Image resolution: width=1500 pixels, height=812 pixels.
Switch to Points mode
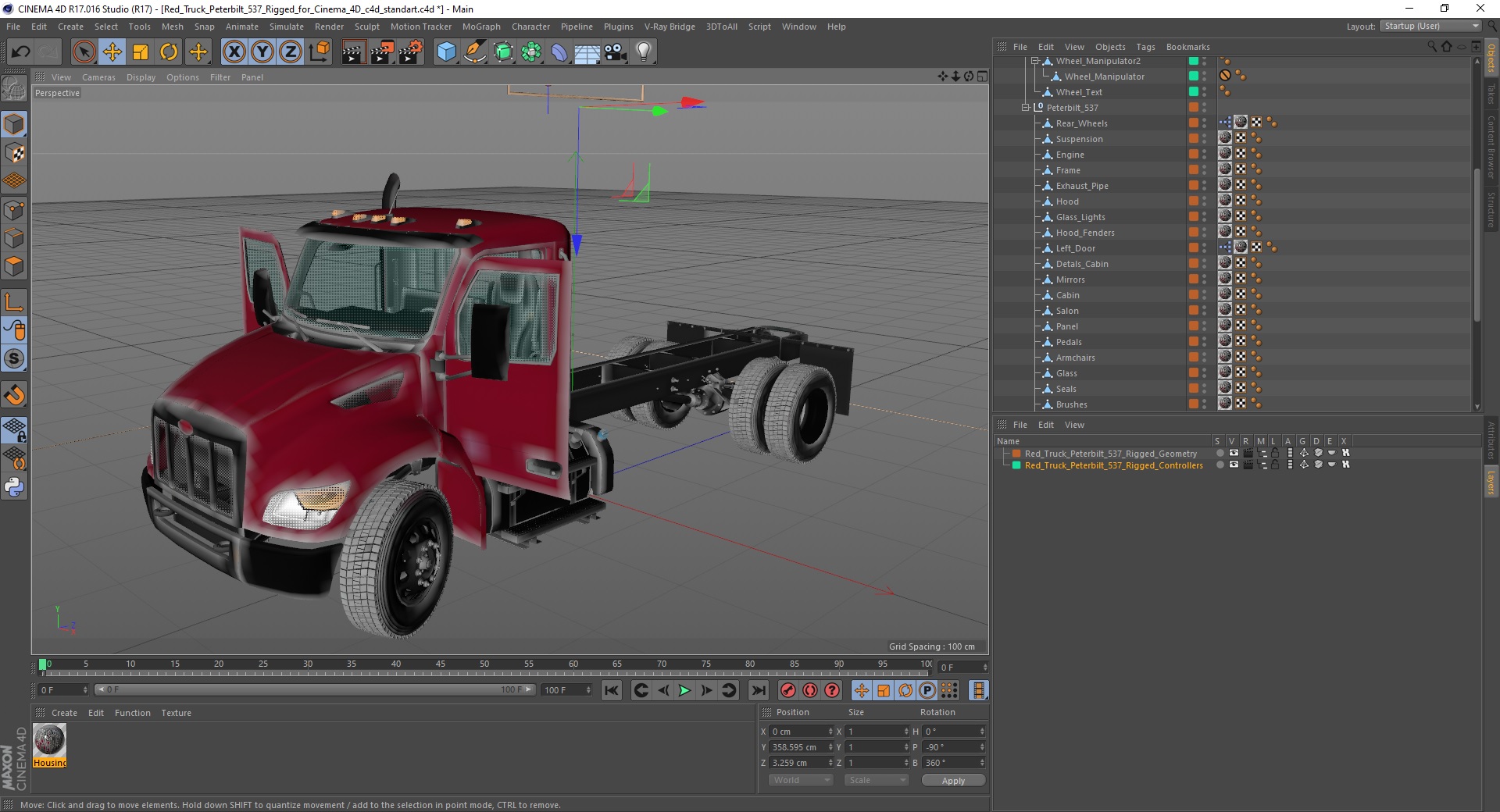pos(15,210)
